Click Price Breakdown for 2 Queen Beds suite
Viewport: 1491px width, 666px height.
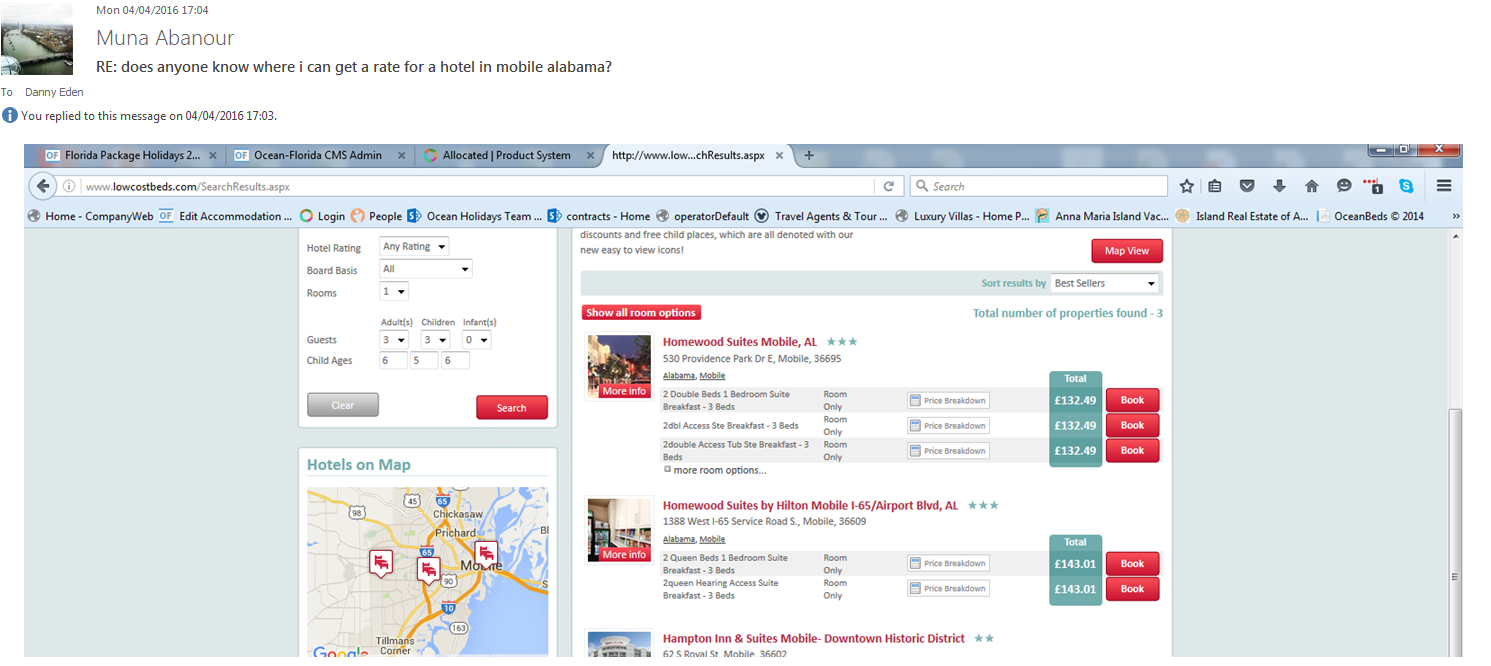point(948,563)
